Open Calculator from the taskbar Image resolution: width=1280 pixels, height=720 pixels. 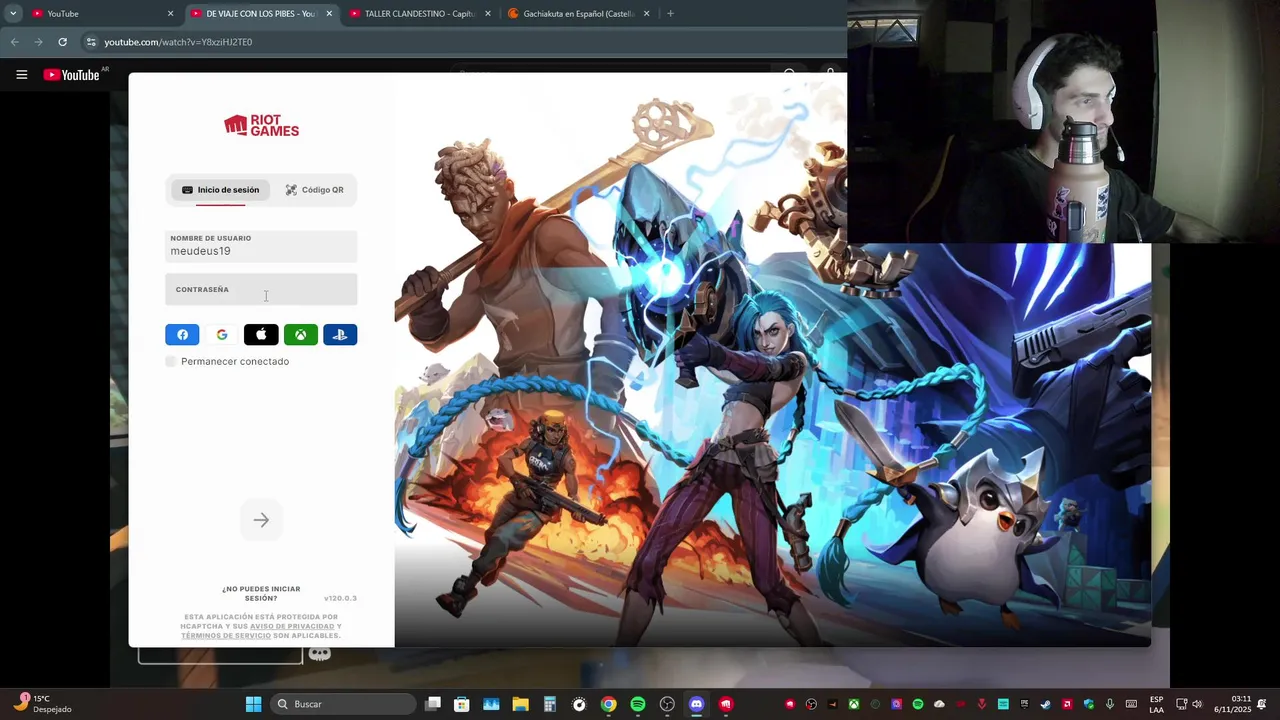click(x=549, y=704)
